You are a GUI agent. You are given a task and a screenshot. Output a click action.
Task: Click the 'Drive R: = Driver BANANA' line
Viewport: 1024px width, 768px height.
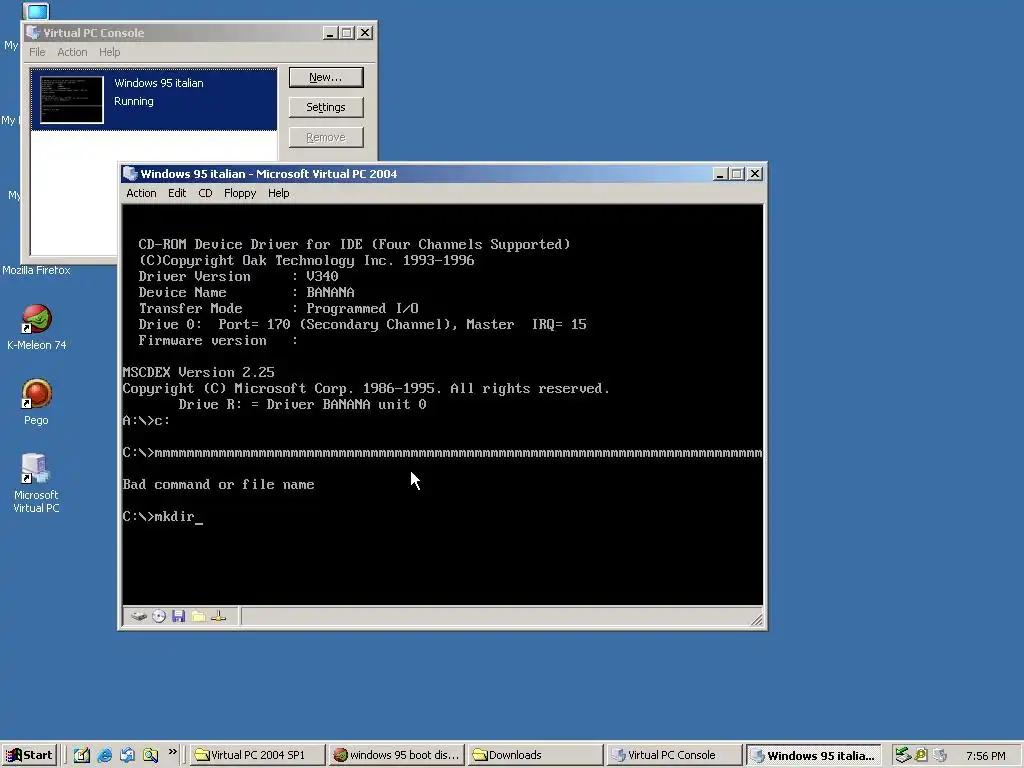pos(302,404)
